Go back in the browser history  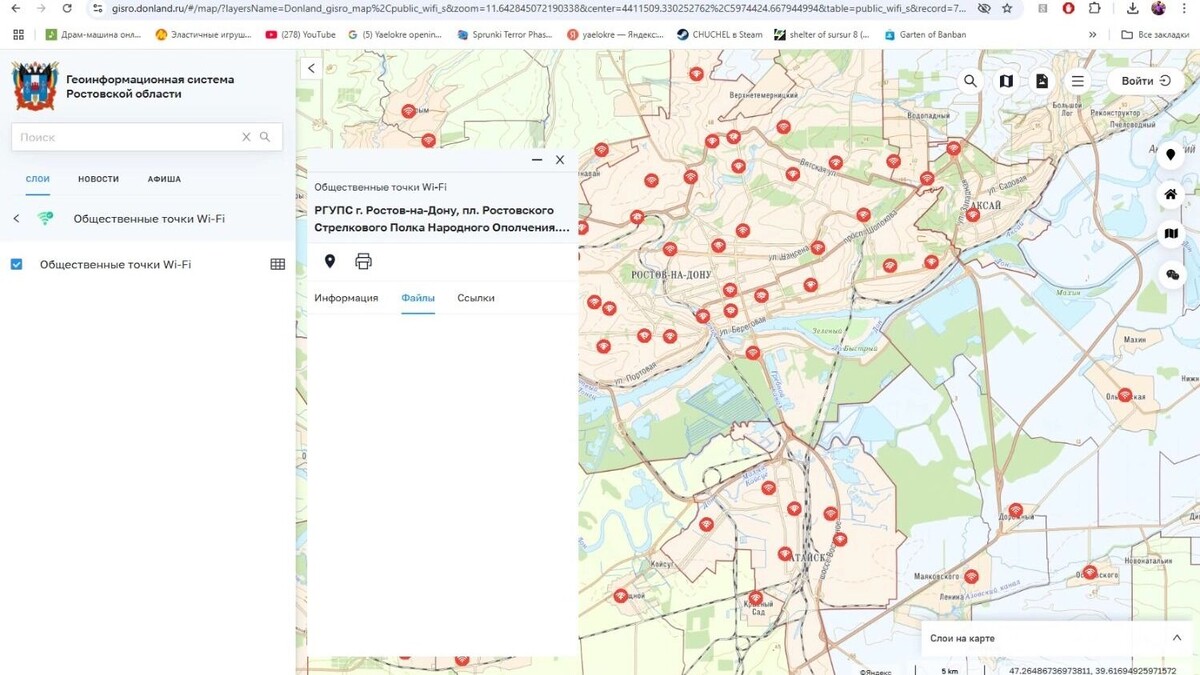click(15, 8)
